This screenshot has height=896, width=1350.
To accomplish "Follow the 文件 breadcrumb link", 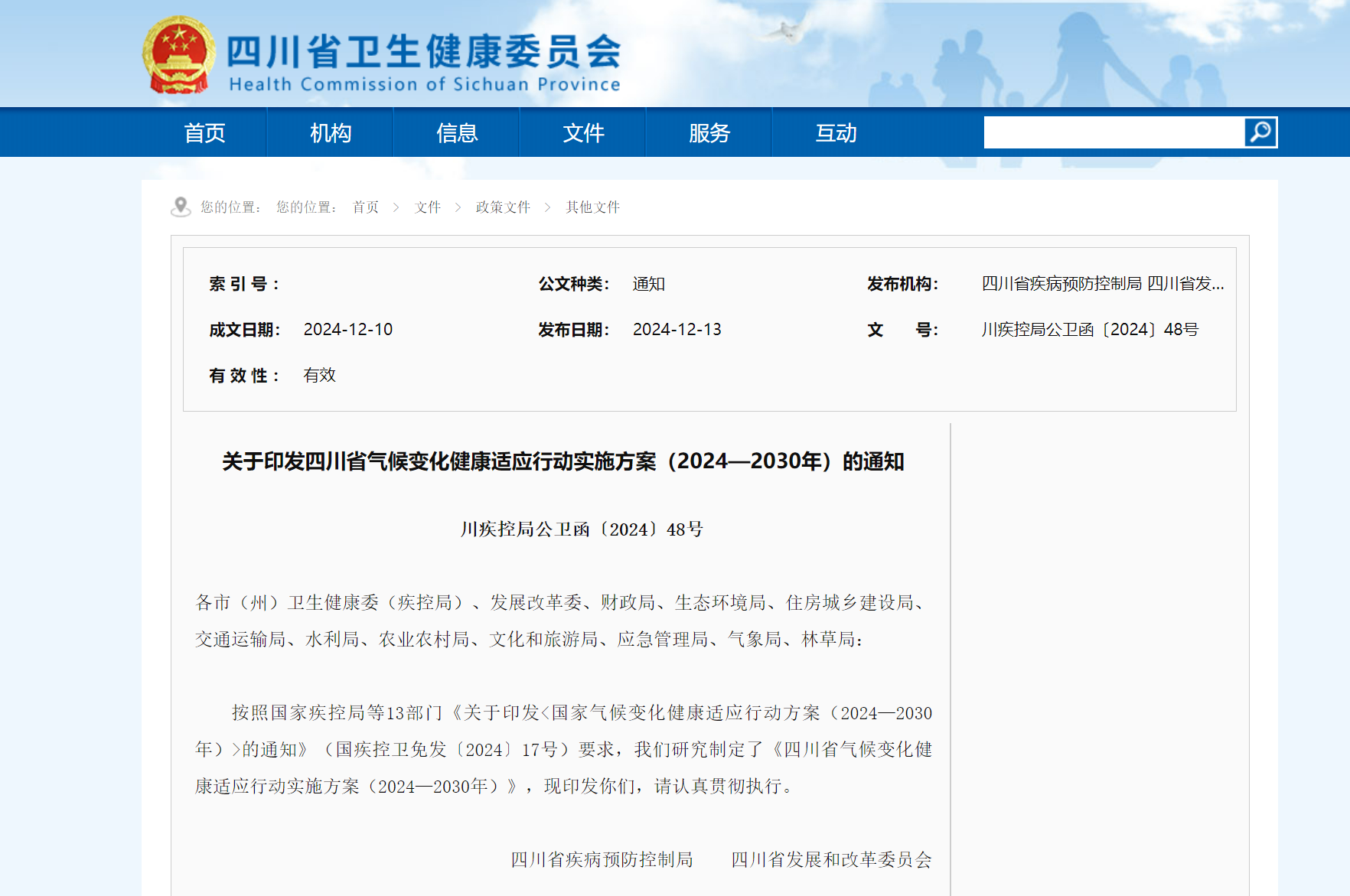I will coord(428,207).
